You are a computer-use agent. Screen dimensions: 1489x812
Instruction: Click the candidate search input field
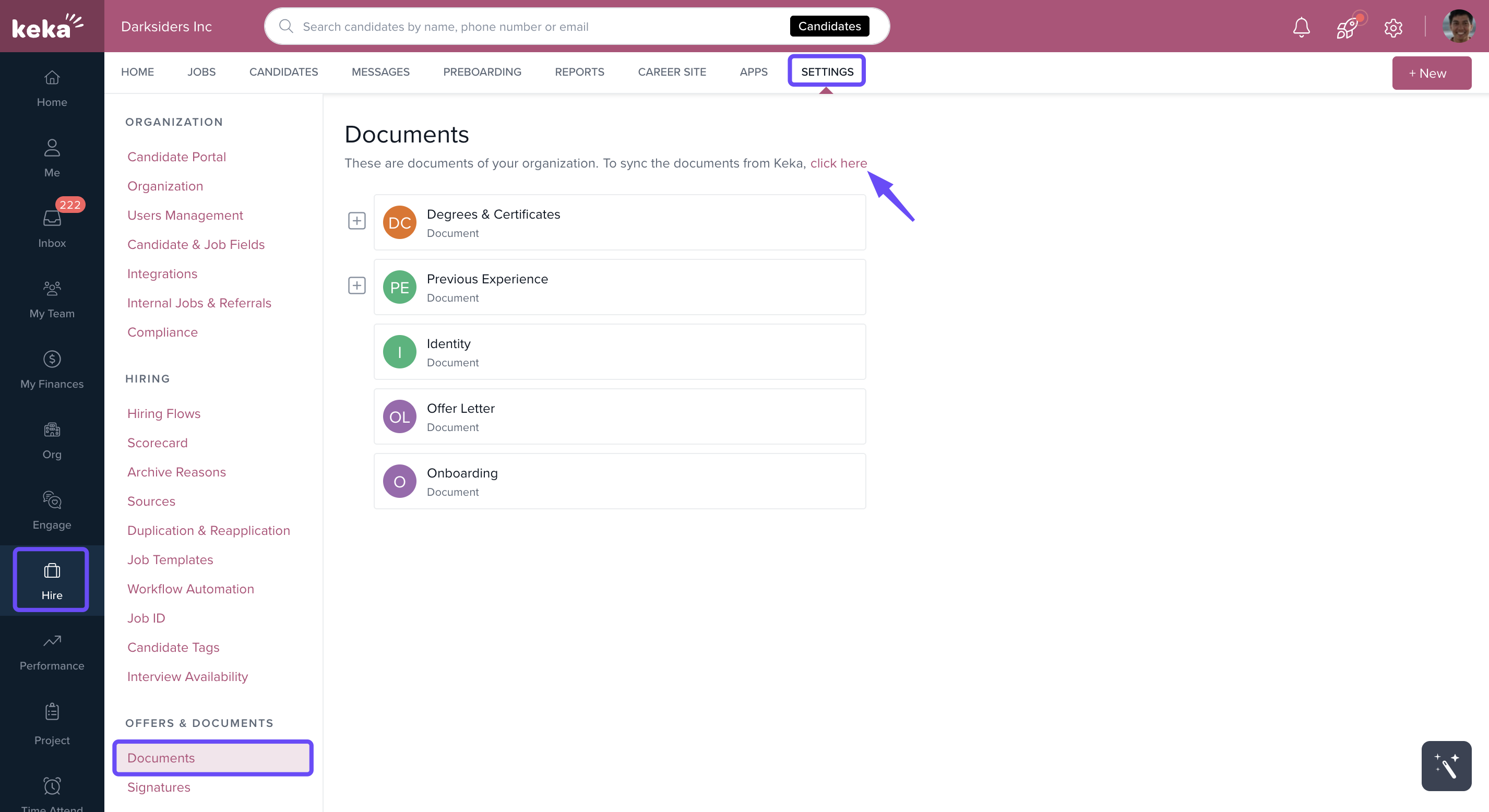click(520, 27)
